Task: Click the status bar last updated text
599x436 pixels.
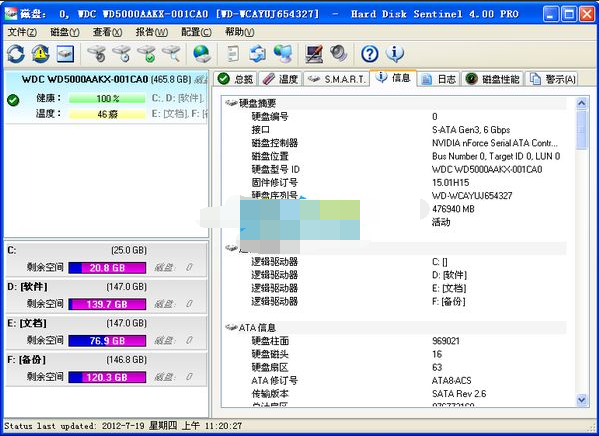Action: pos(123,426)
